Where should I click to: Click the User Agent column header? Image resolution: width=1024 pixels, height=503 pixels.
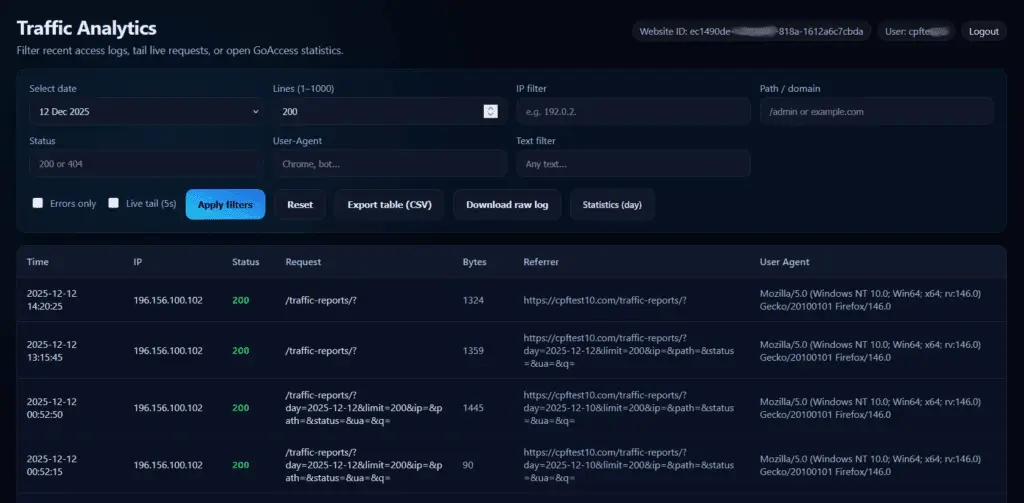[x=784, y=262]
